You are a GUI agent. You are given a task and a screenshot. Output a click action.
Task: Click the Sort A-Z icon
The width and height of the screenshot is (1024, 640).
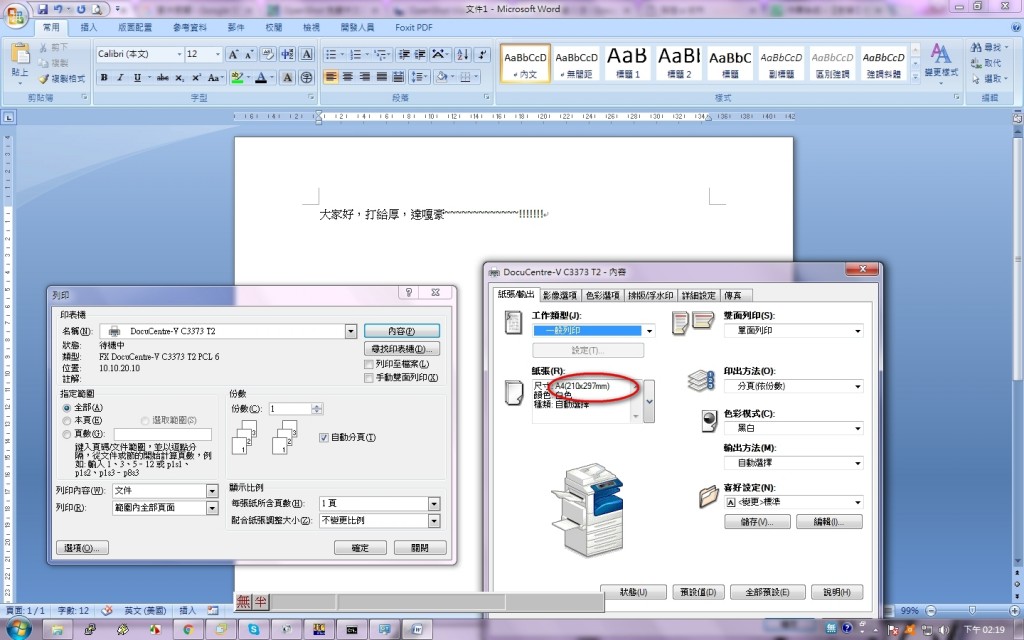(x=462, y=55)
